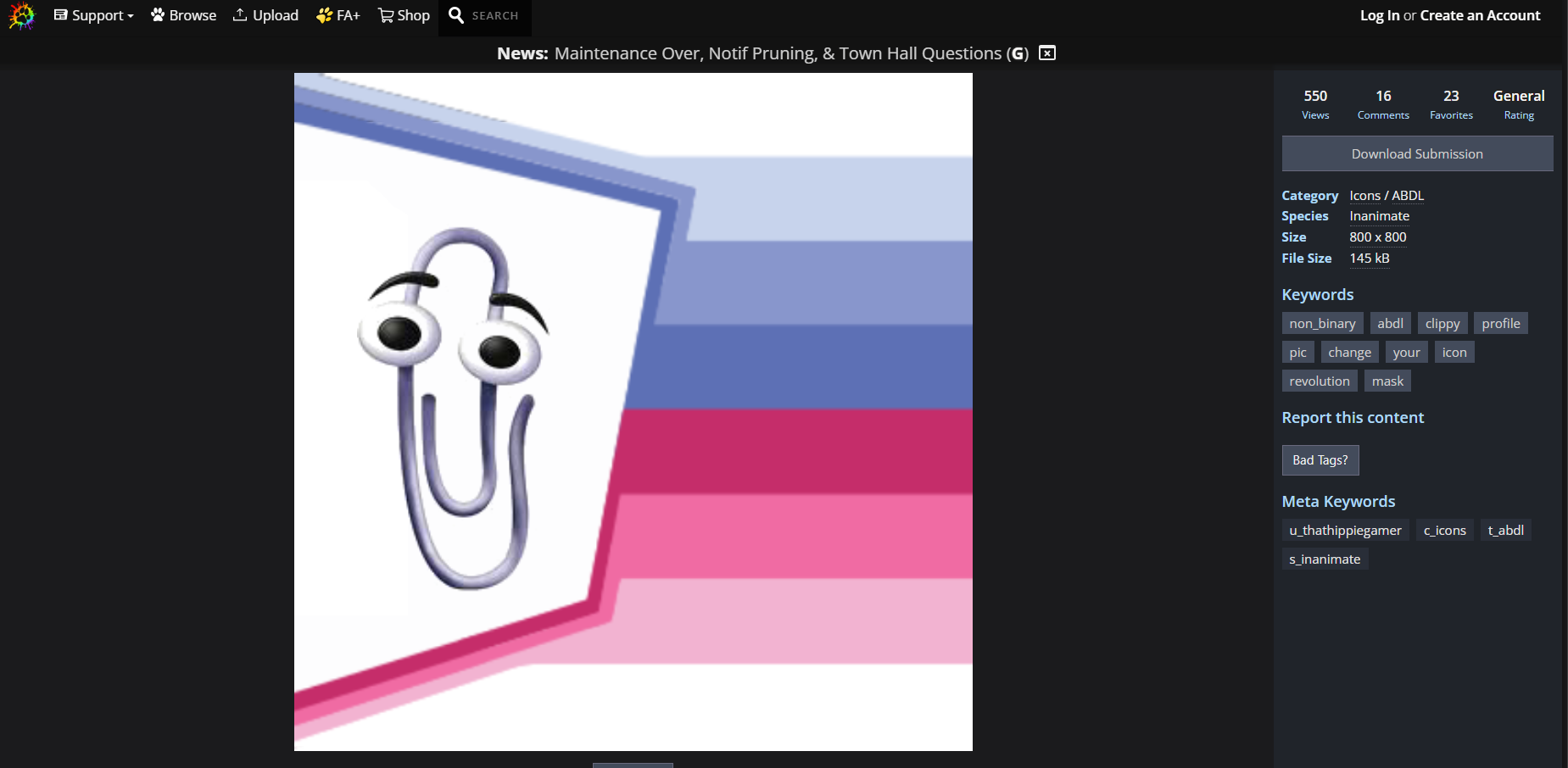Click the magnifying glass search icon
This screenshot has height=768, width=1568.
[456, 15]
